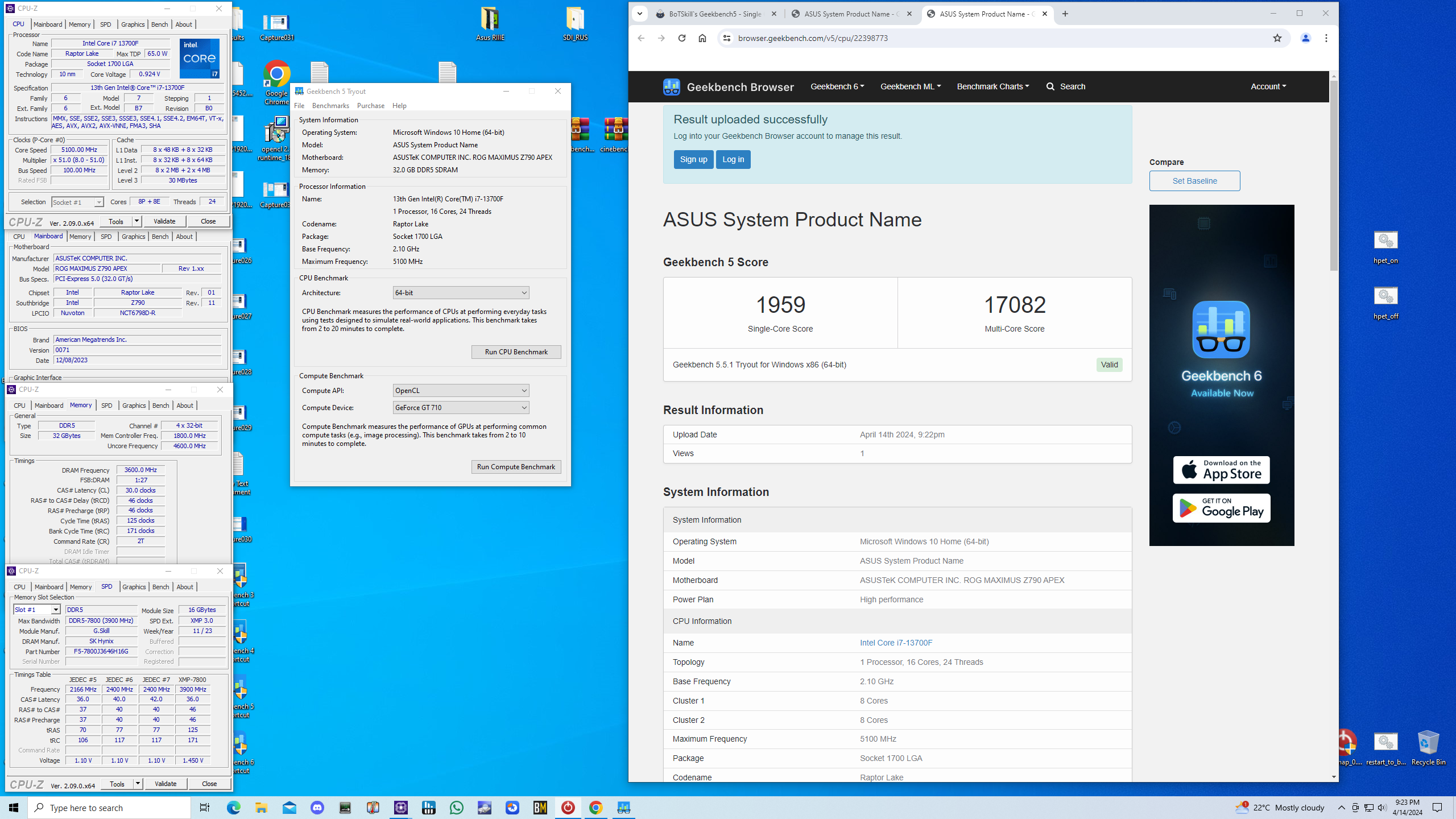Click the Windows Start button
Image resolution: width=1456 pixels, height=819 pixels.
[14, 808]
